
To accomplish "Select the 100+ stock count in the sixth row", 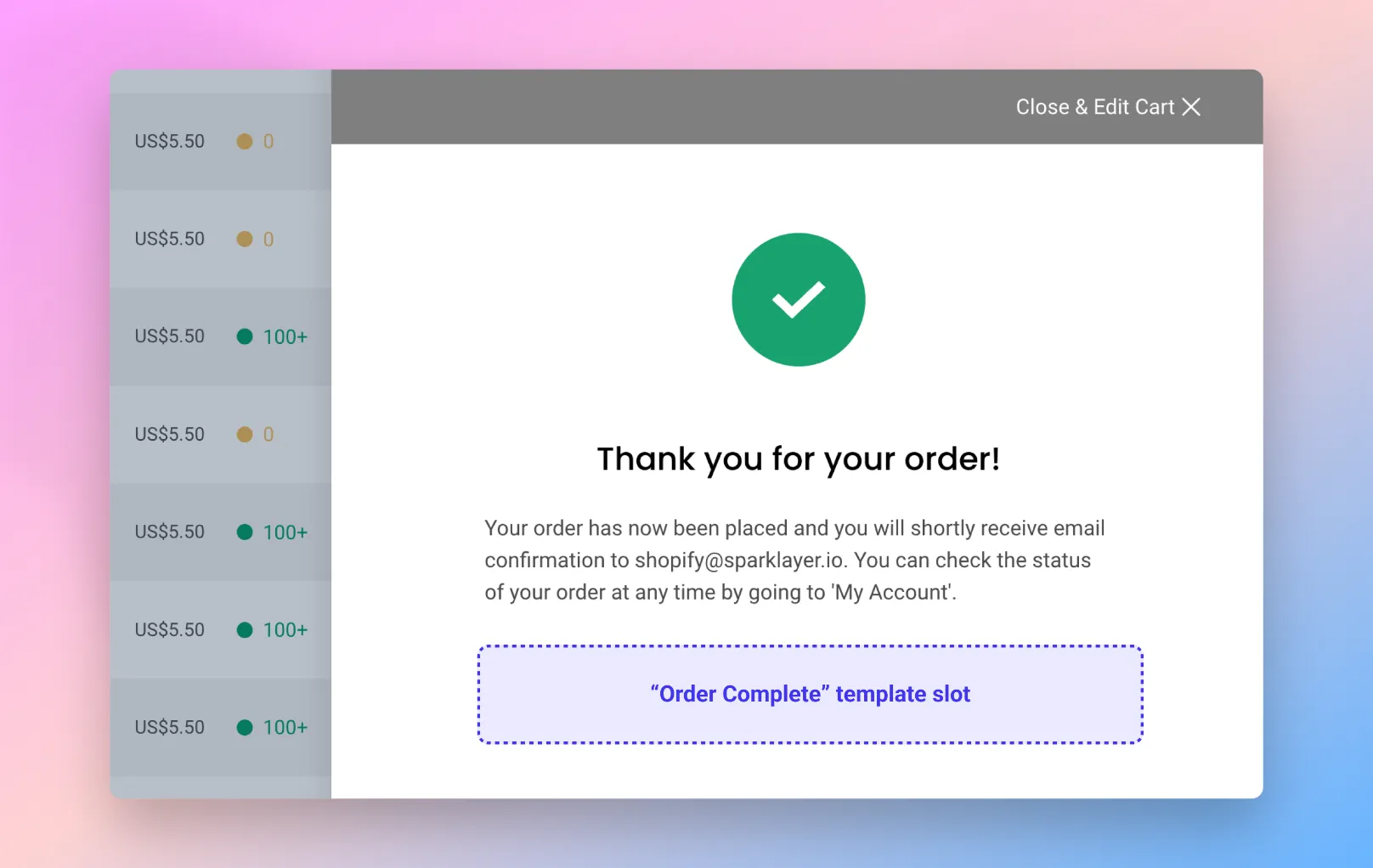I will (x=285, y=630).
